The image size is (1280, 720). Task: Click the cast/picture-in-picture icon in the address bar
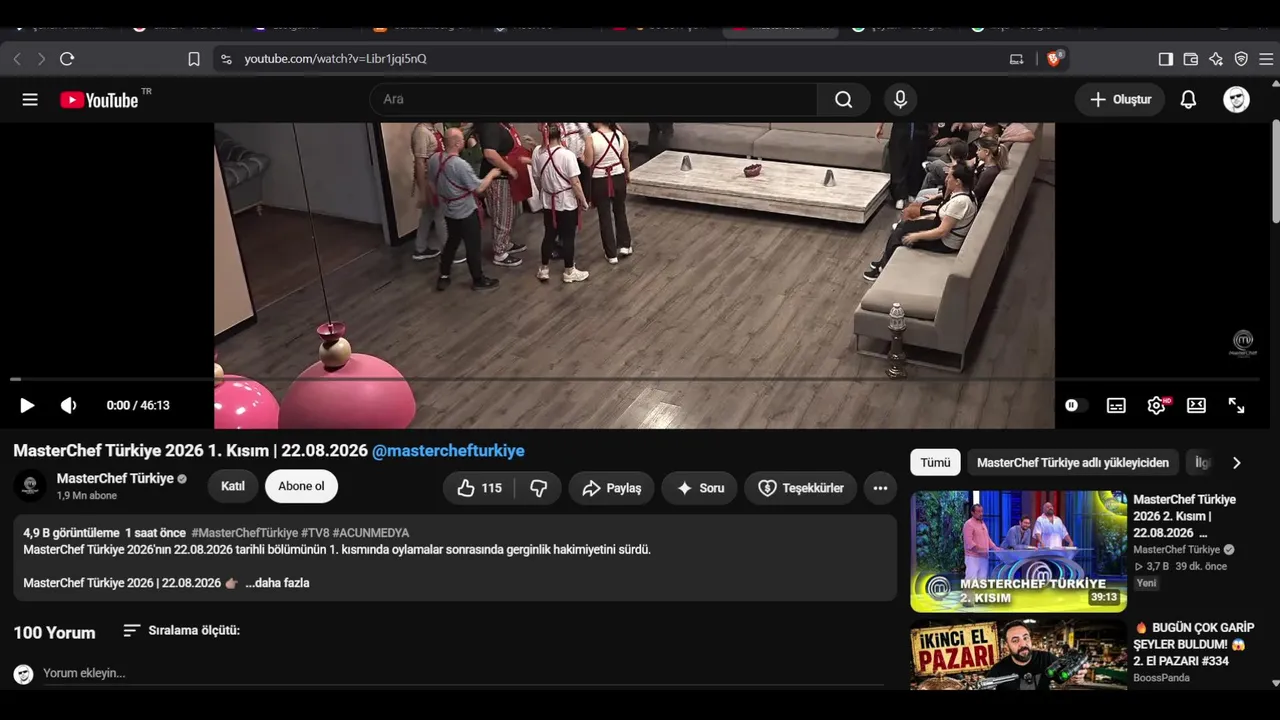(x=1017, y=59)
